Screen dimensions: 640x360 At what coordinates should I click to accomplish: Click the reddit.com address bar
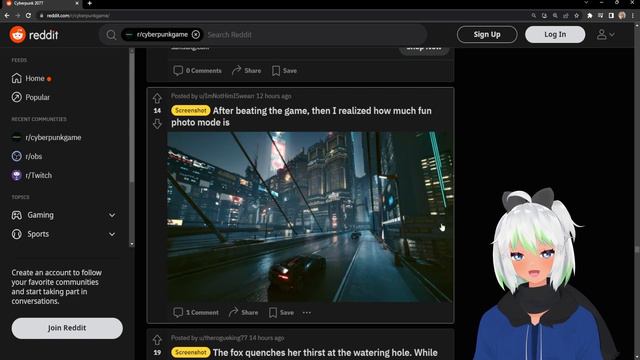[282, 16]
